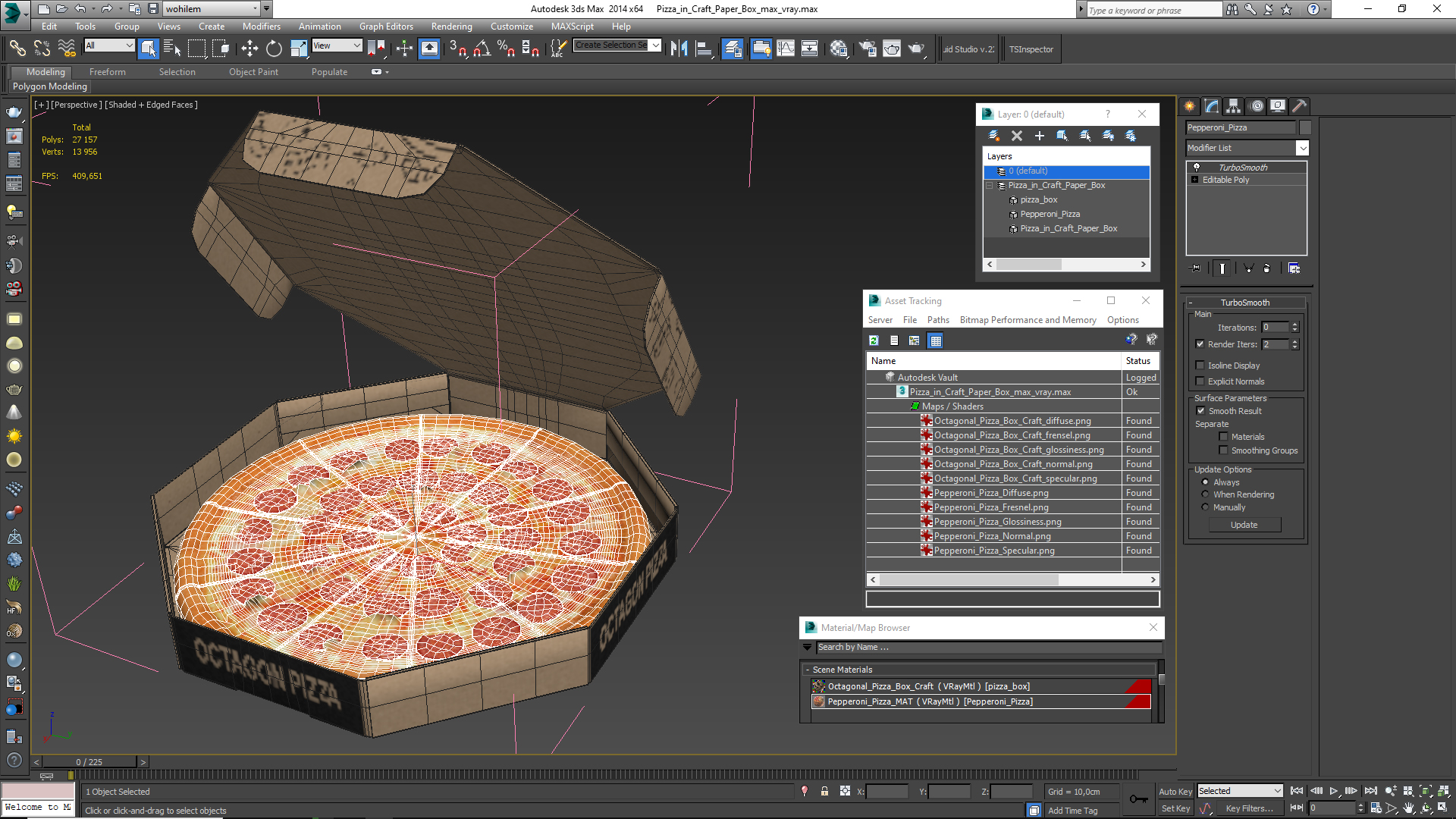This screenshot has width=1456, height=819.
Task: Open the Rendering menu
Action: click(x=451, y=27)
